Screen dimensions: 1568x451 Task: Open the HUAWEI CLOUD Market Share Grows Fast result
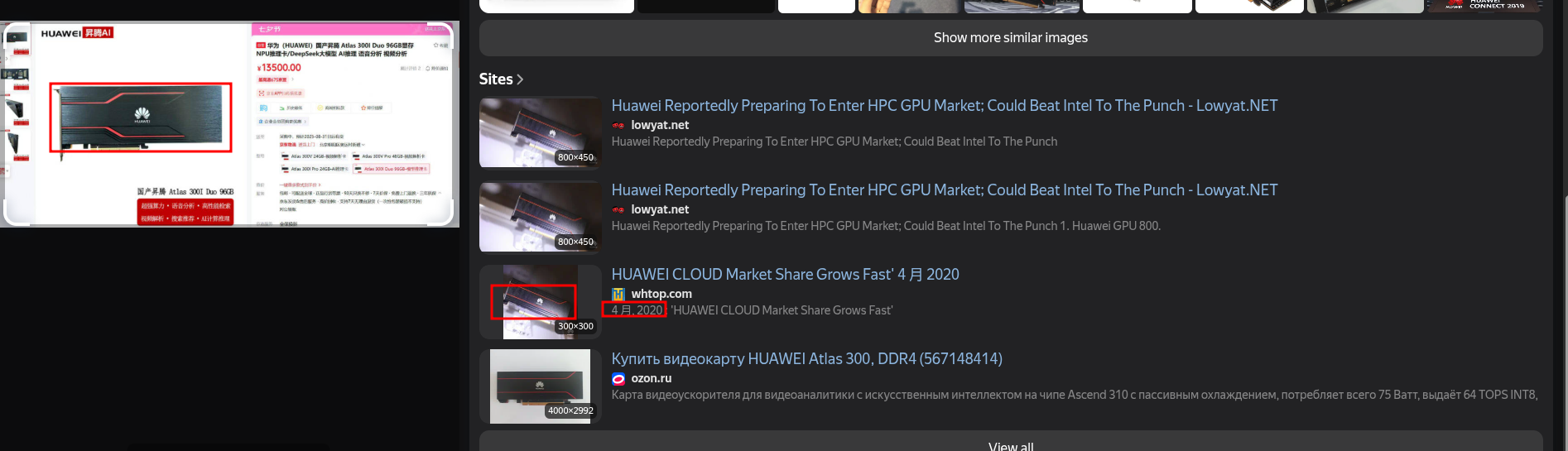tap(785, 274)
